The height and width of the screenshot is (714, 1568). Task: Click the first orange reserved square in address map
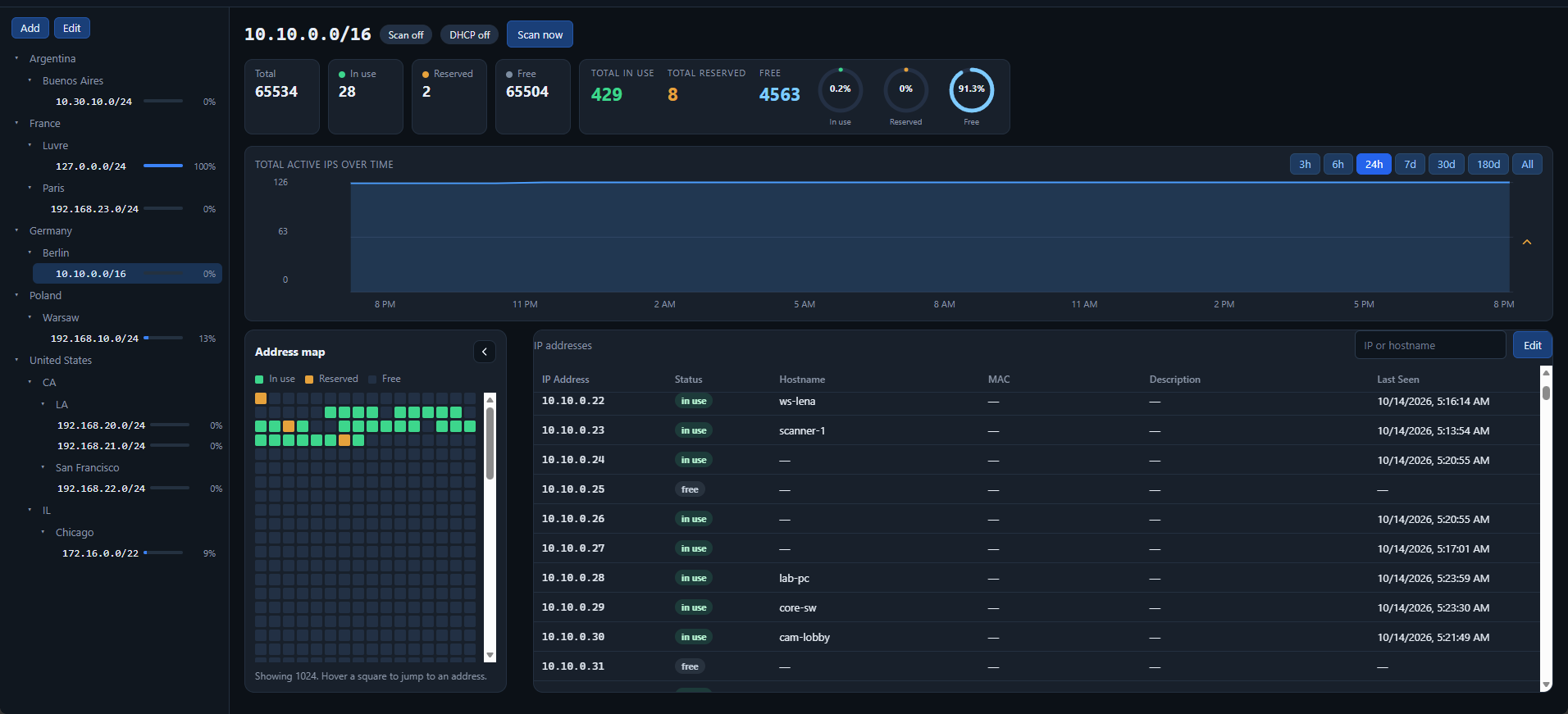point(261,398)
